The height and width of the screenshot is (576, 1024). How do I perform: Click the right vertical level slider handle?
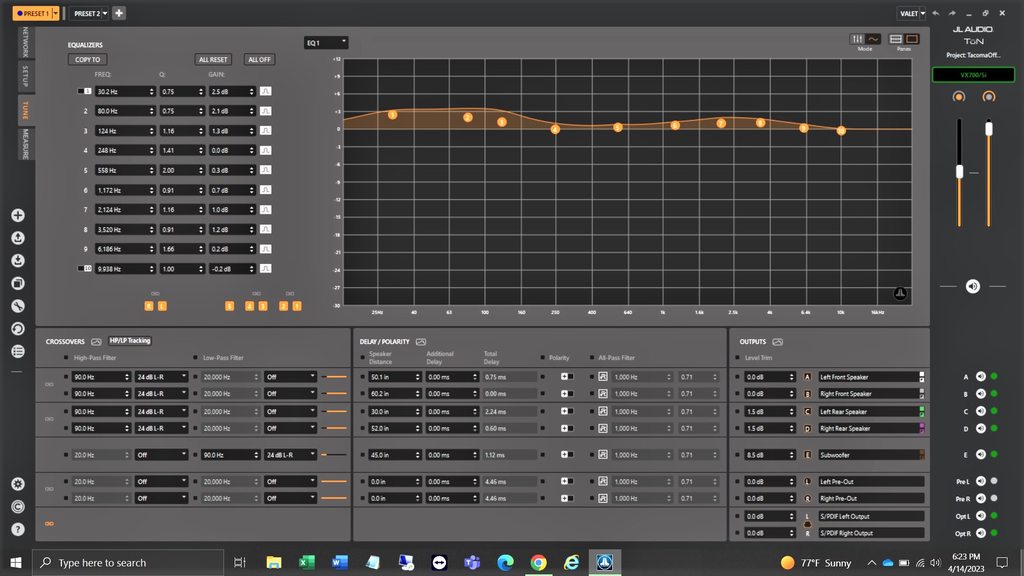[x=989, y=129]
